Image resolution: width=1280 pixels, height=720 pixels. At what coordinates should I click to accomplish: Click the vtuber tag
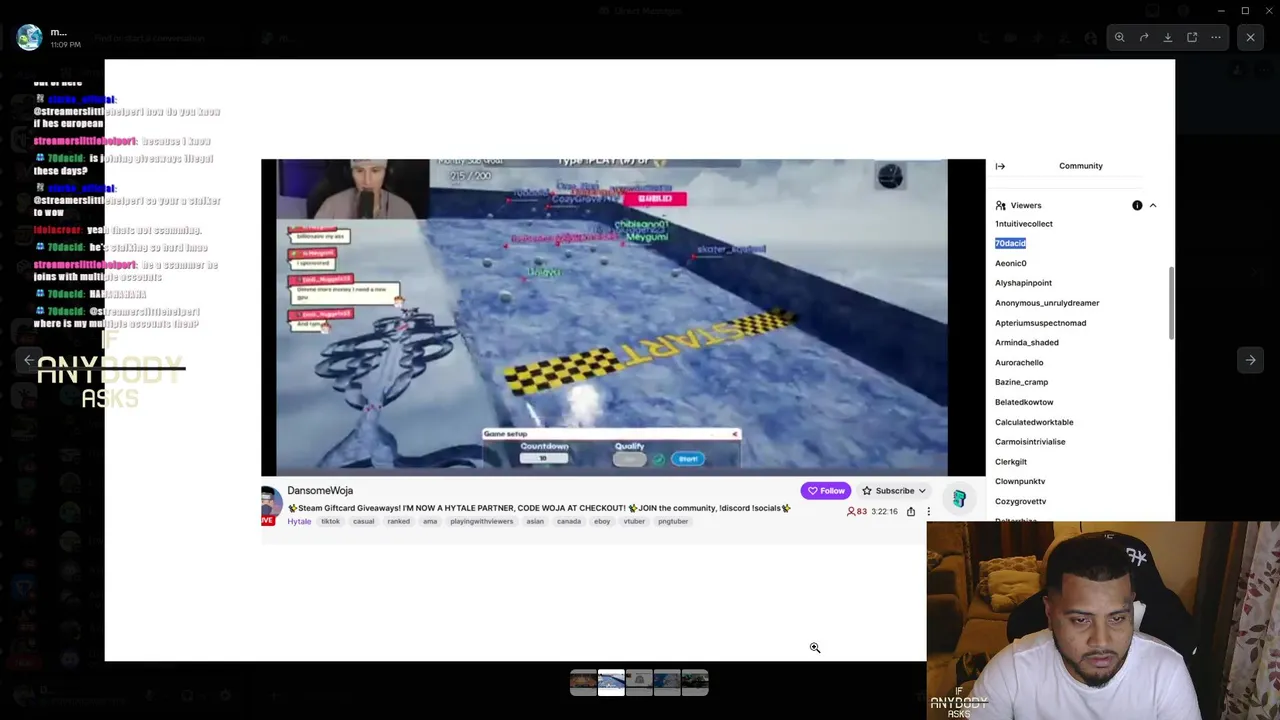tap(634, 521)
